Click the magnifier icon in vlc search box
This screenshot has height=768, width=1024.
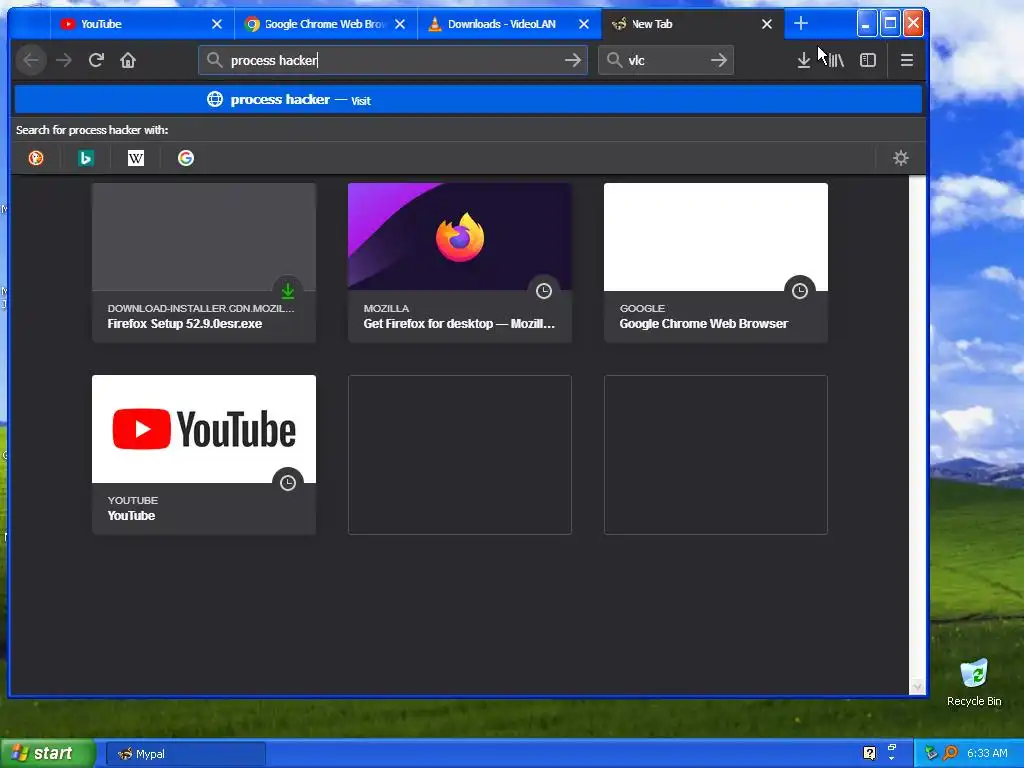coord(614,60)
